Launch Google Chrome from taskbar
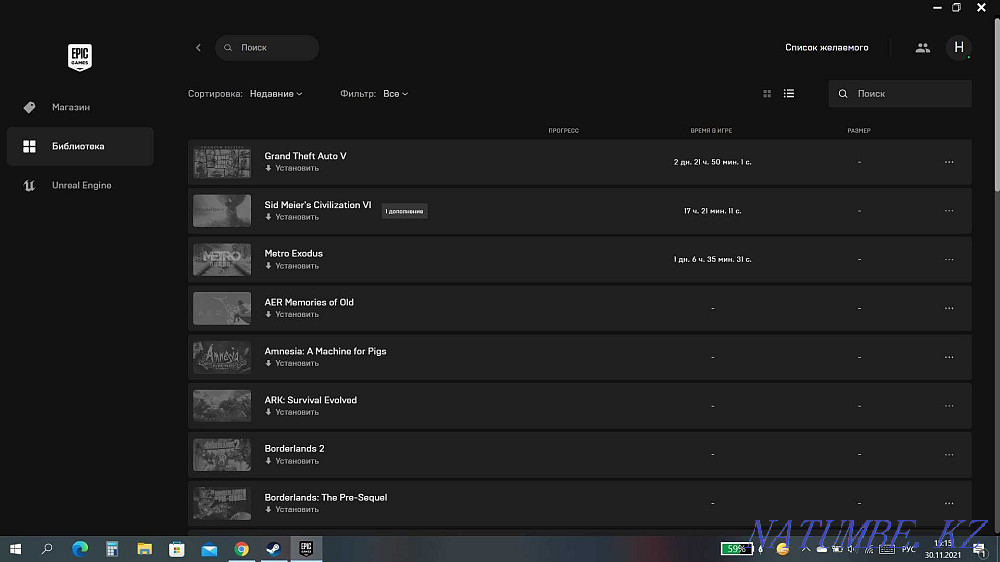This screenshot has height=562, width=1000. click(x=241, y=549)
